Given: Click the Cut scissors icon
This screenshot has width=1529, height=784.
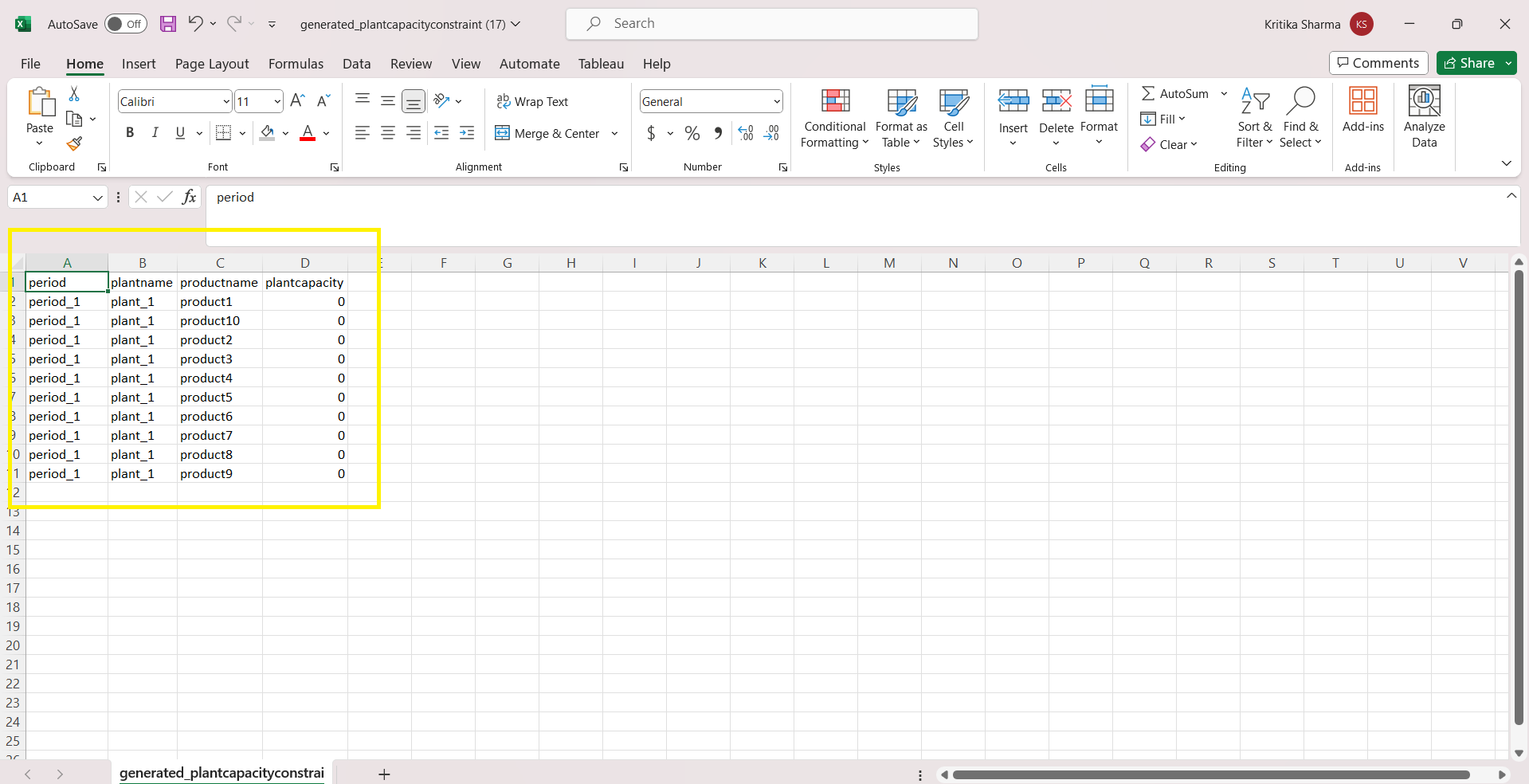Looking at the screenshot, I should coord(74,94).
